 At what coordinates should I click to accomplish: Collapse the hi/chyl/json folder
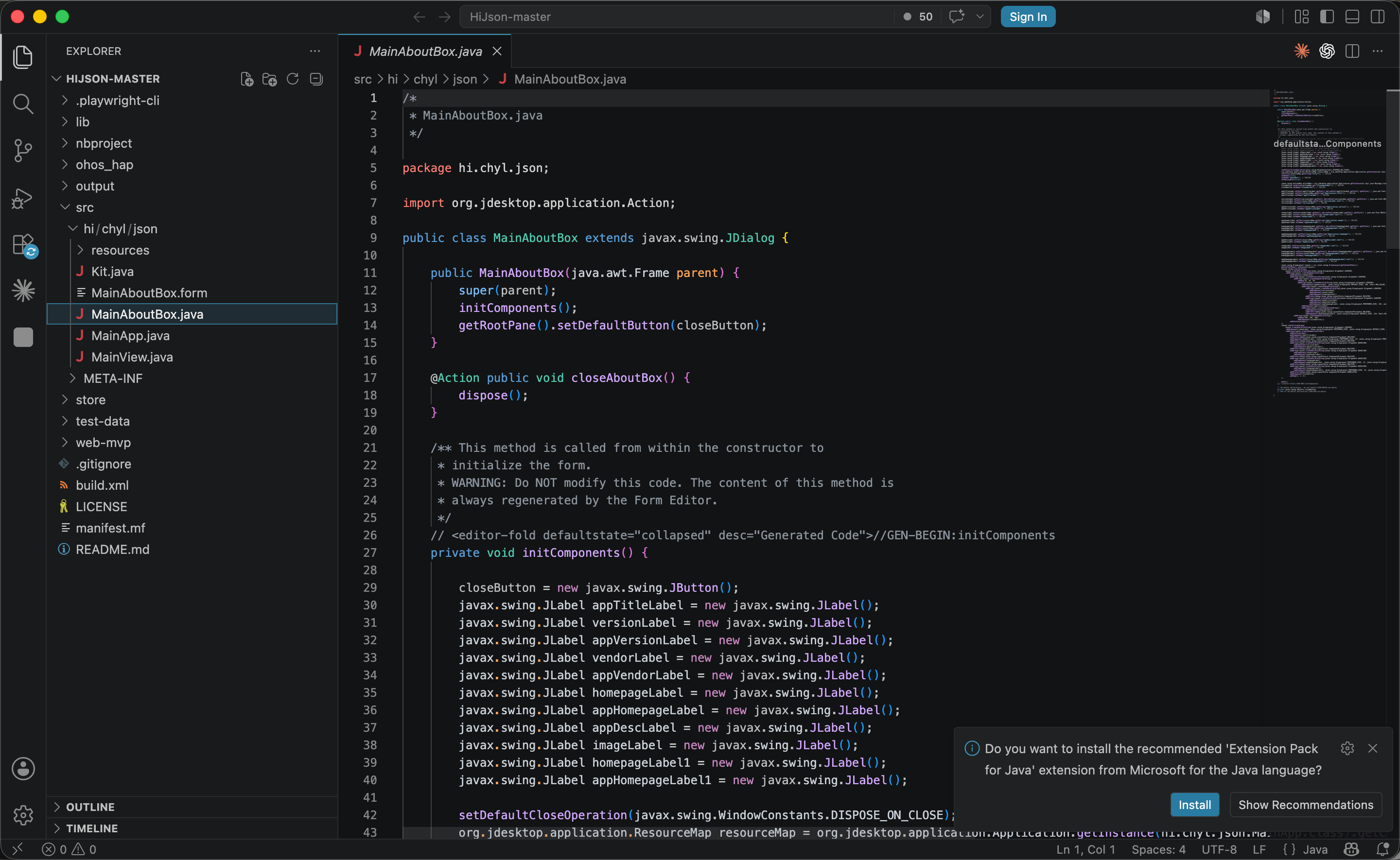[192, 229]
